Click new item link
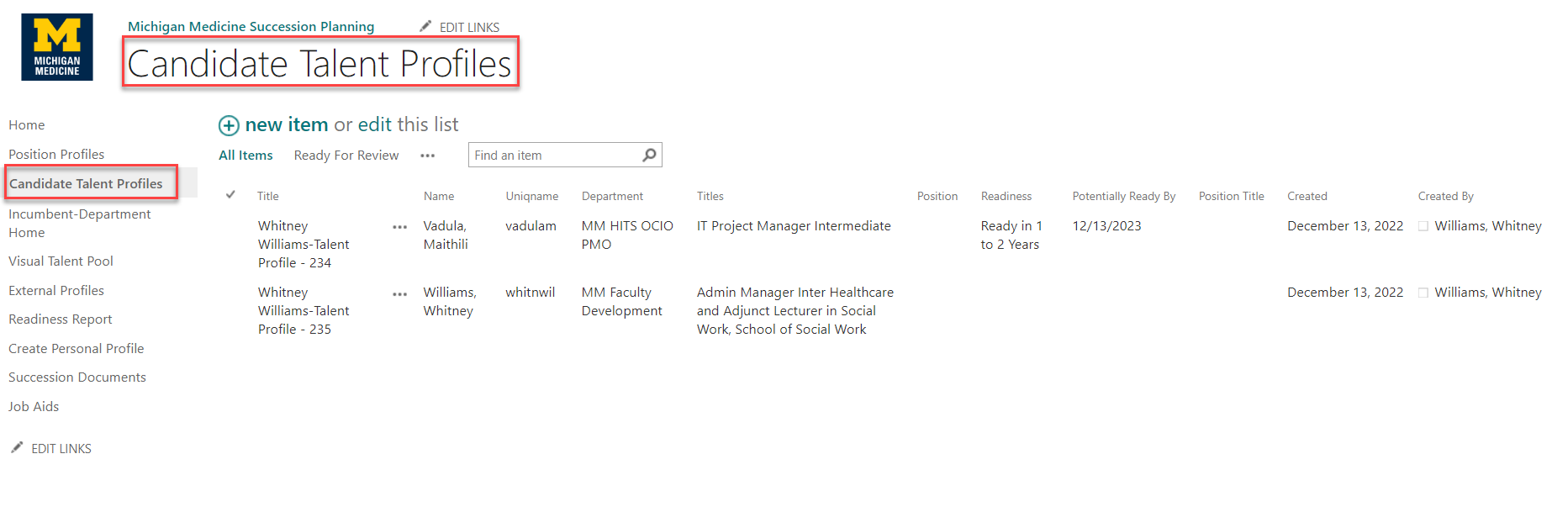 click(287, 124)
